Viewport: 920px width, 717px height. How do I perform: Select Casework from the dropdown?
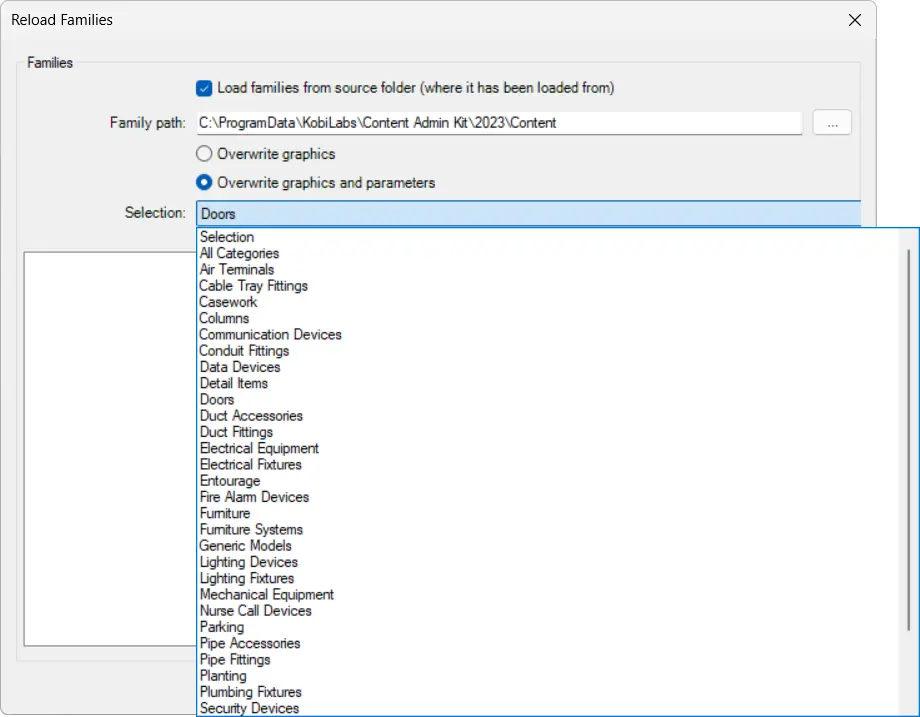227,301
